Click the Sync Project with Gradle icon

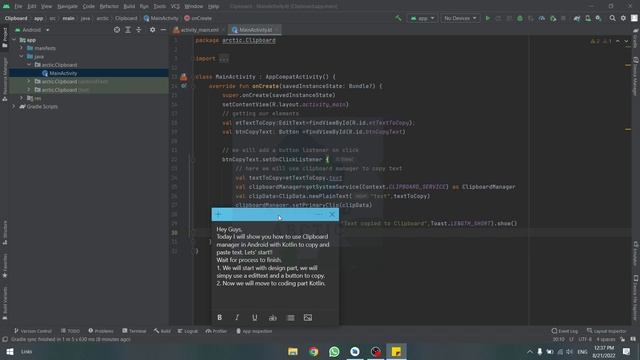(x=577, y=18)
